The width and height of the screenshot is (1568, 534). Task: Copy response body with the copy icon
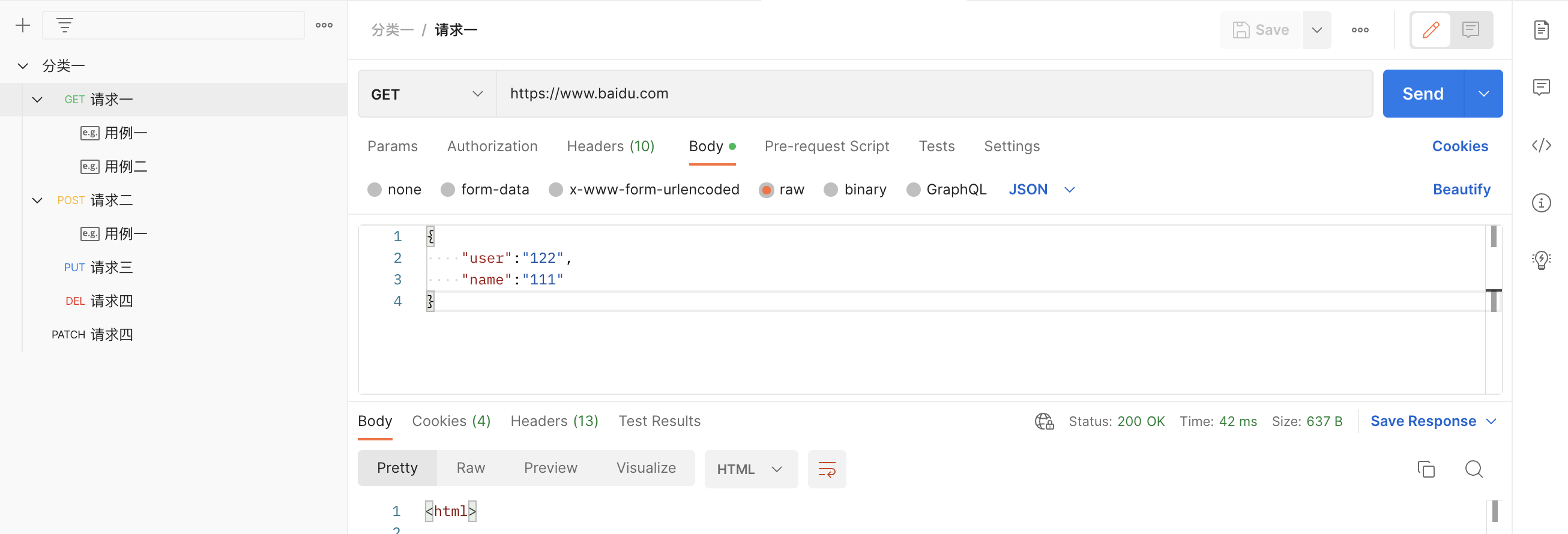click(1426, 469)
